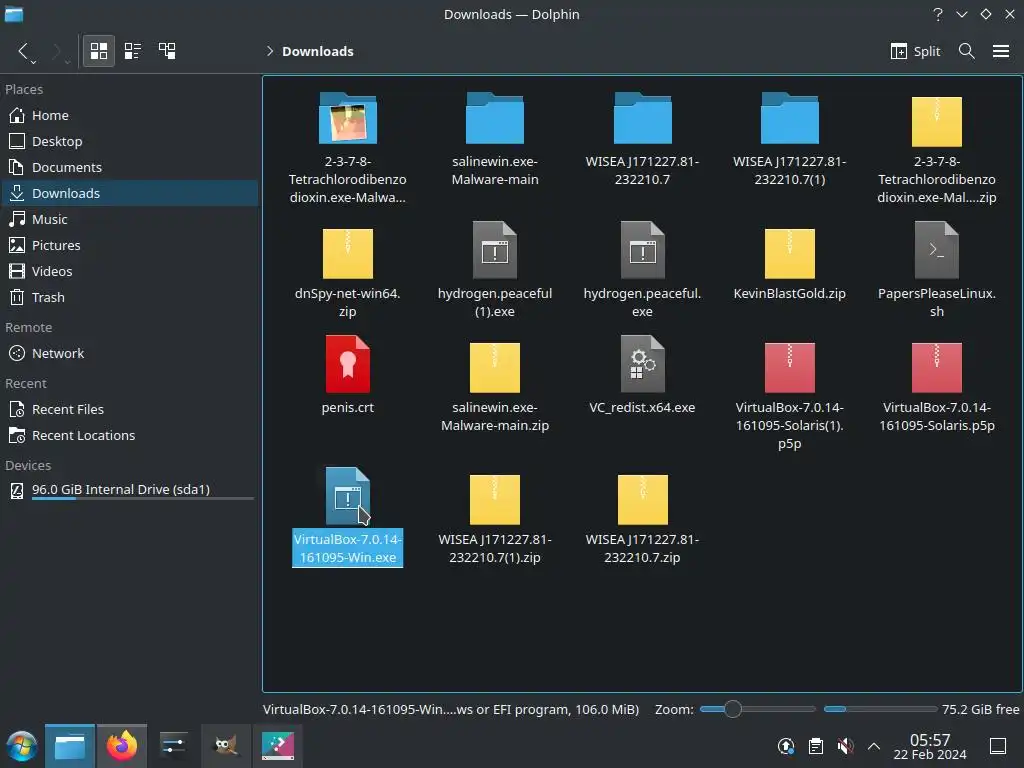Open Music in Places panel
Screen dimensions: 1024x768
tap(129, 219)
